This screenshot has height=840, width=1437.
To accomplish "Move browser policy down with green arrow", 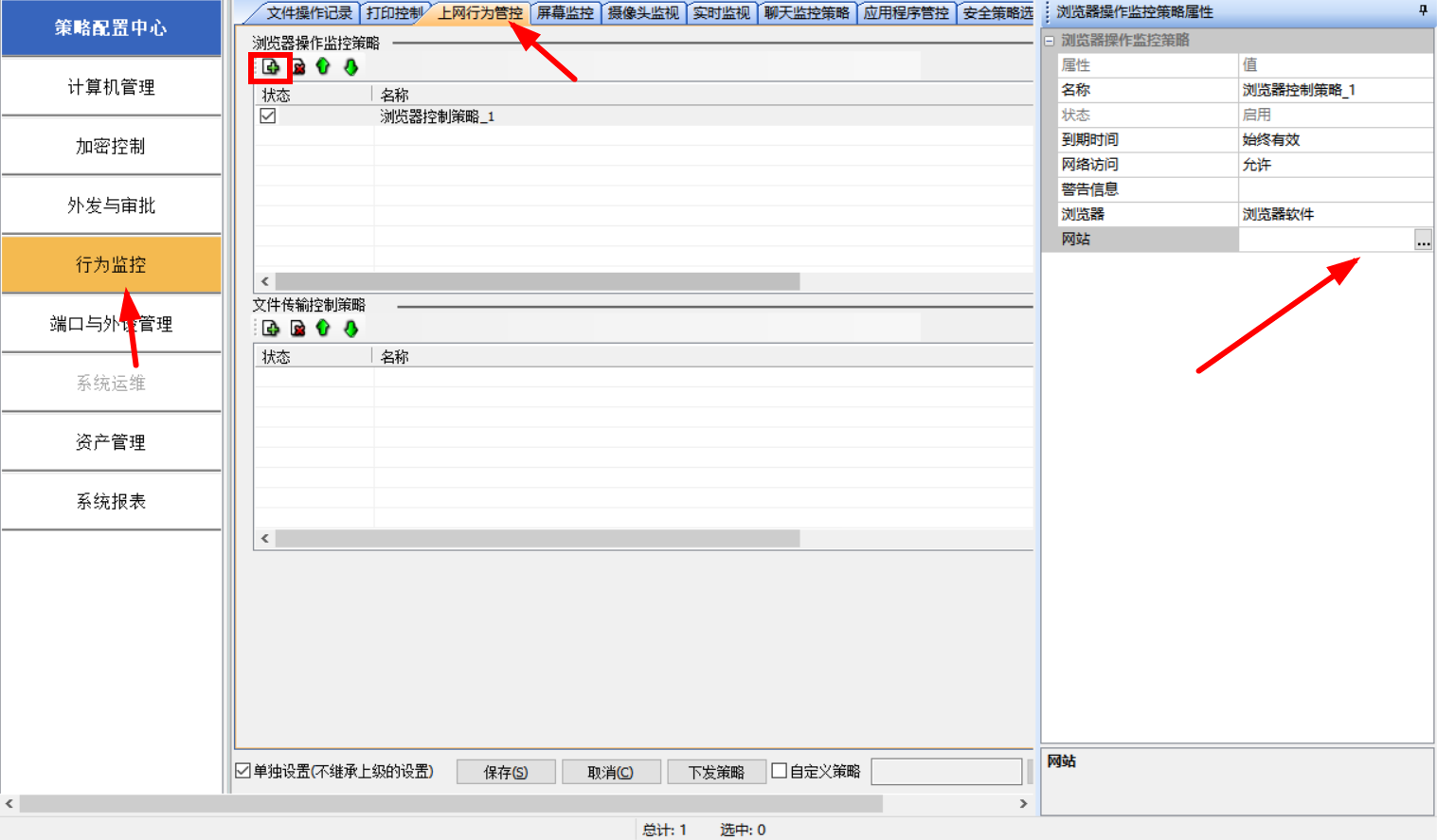I will 350,67.
